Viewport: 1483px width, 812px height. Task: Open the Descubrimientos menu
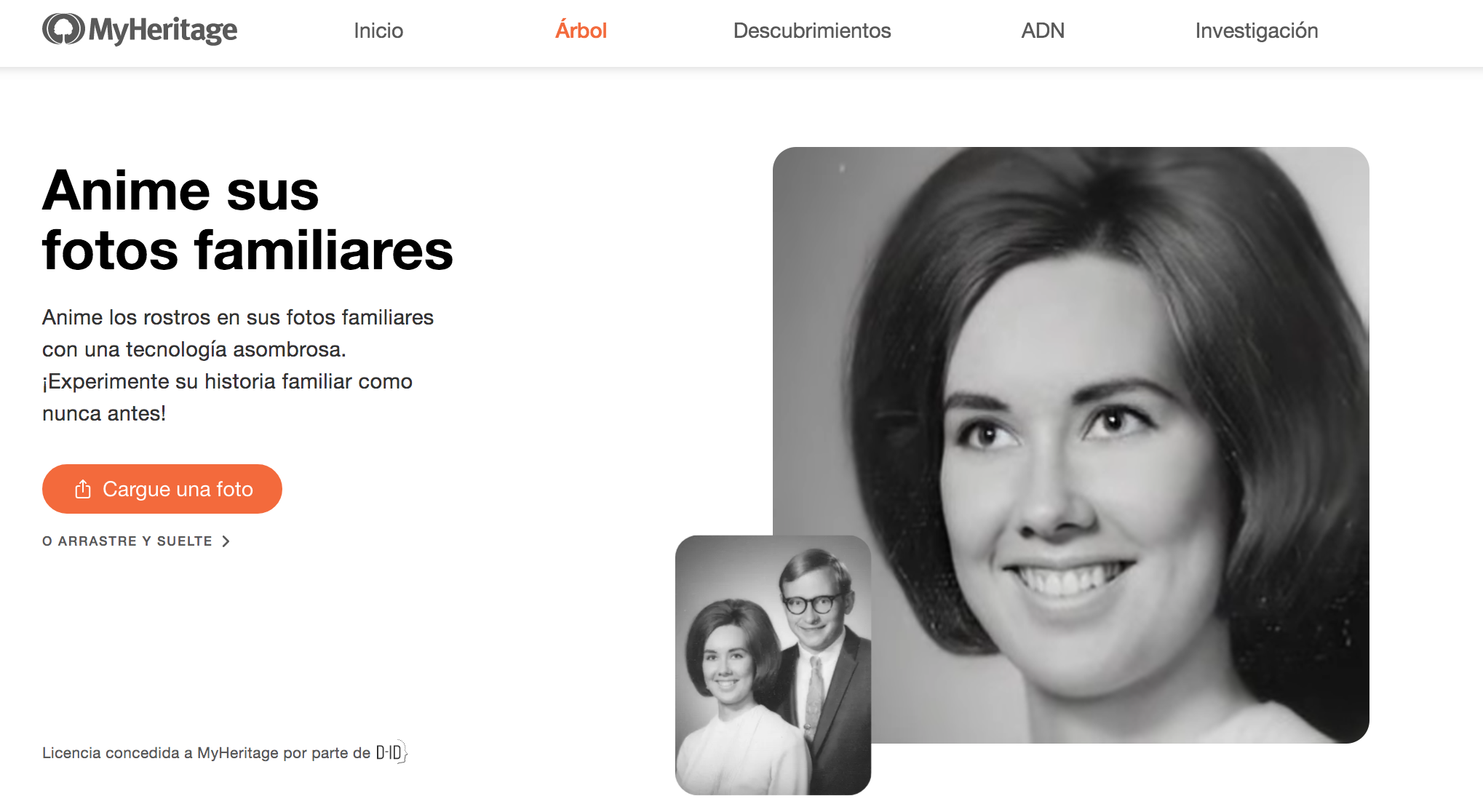811,31
